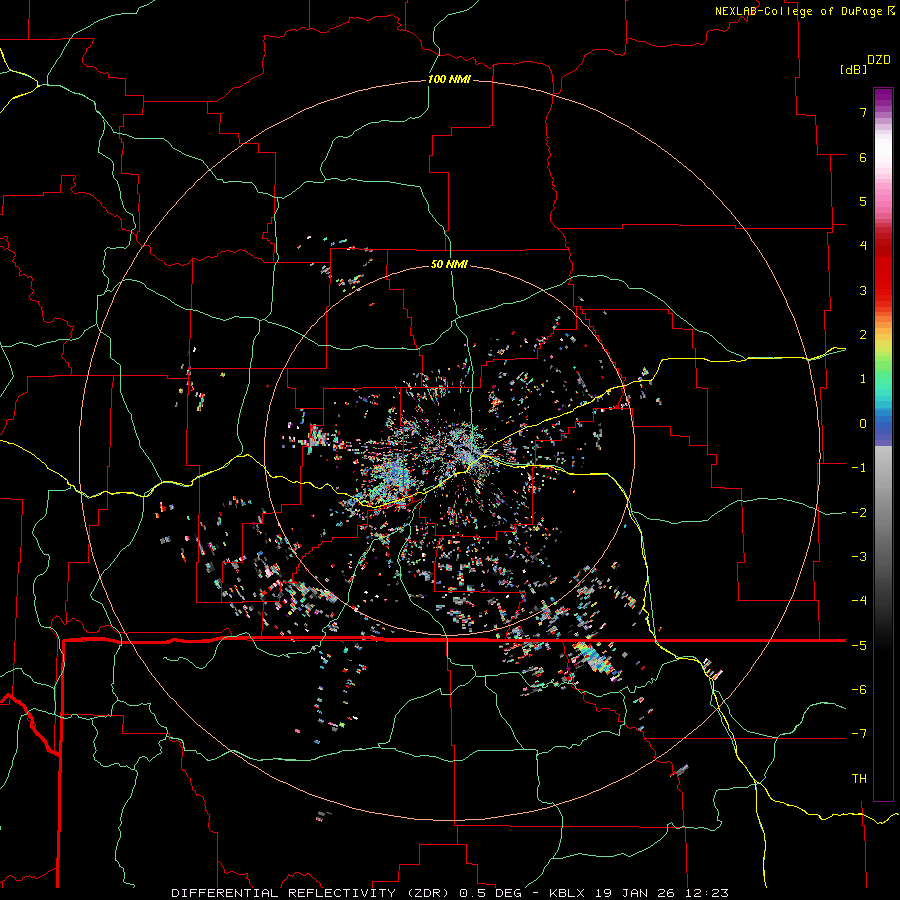Viewport: 900px width, 900px height.
Task: Click the ZDR color scale bar
Action: (883, 444)
